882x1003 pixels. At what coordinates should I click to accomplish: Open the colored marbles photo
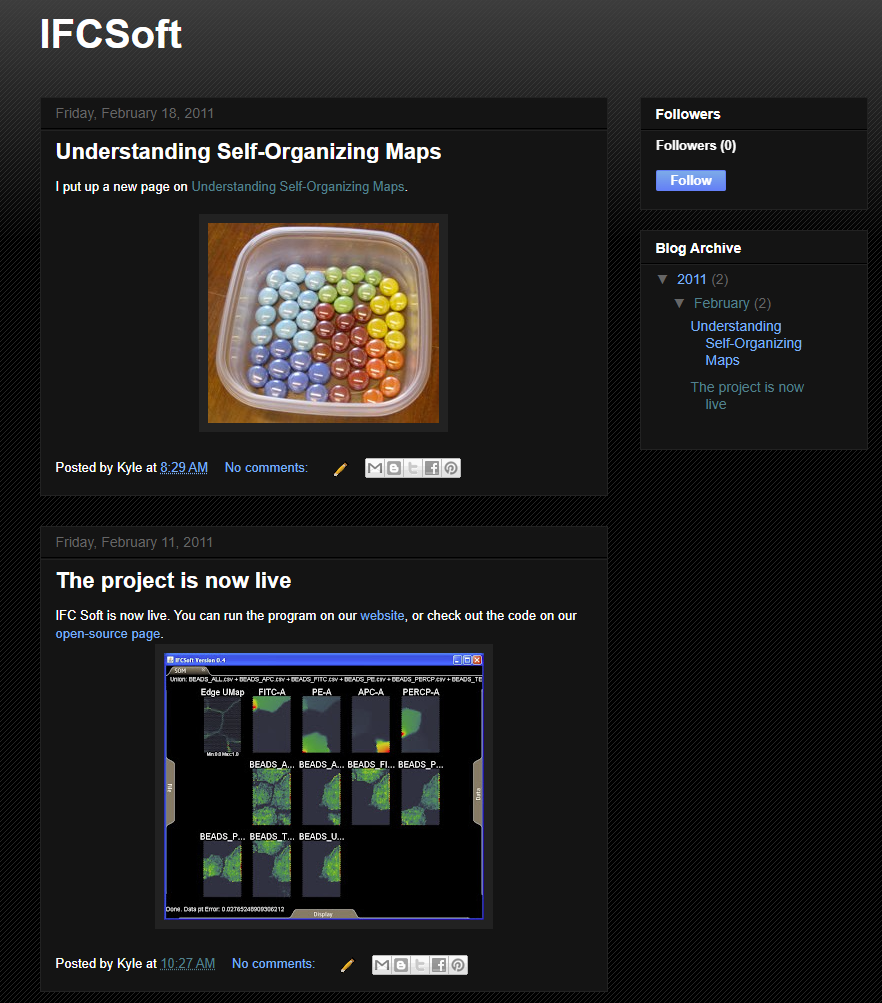click(x=323, y=323)
